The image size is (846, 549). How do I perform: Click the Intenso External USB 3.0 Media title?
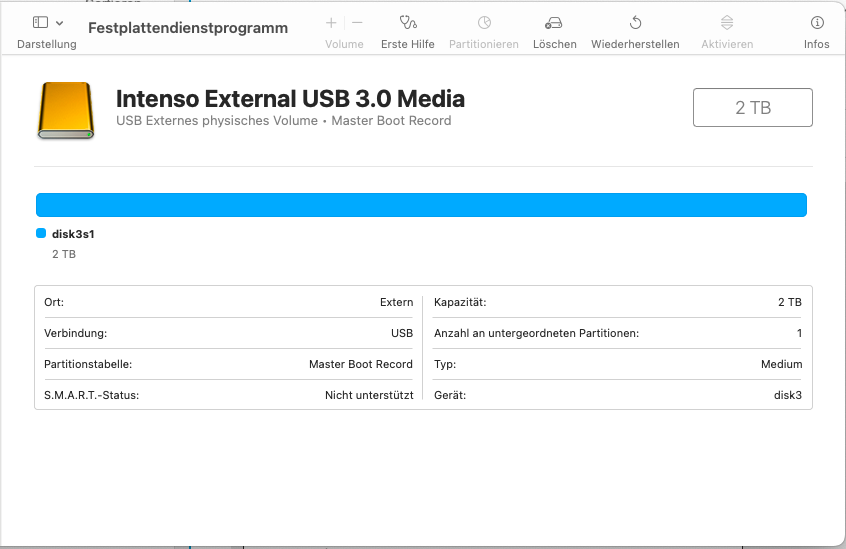[290, 99]
